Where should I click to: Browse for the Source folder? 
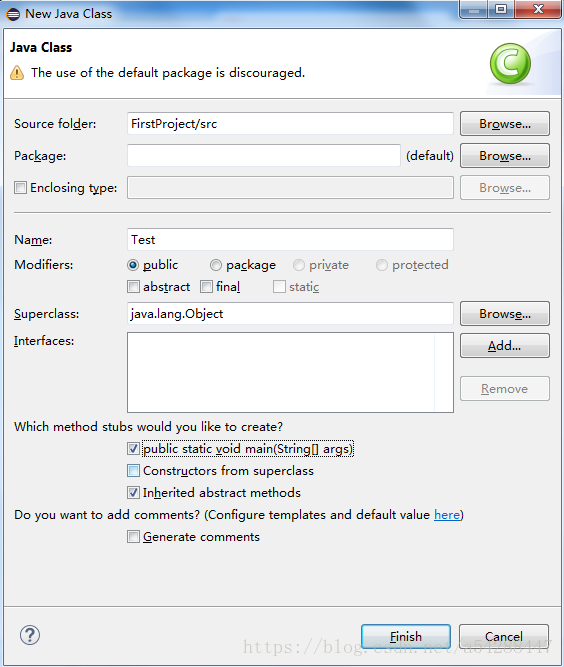coord(505,124)
